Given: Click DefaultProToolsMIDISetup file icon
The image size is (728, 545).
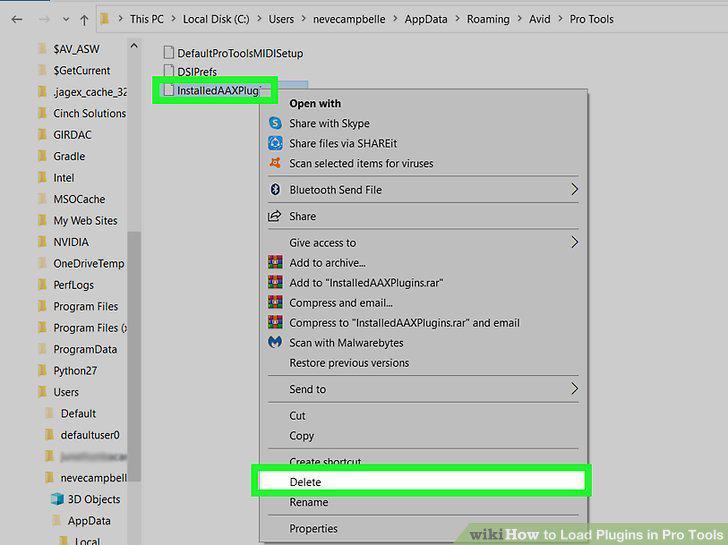Looking at the screenshot, I should [169, 53].
